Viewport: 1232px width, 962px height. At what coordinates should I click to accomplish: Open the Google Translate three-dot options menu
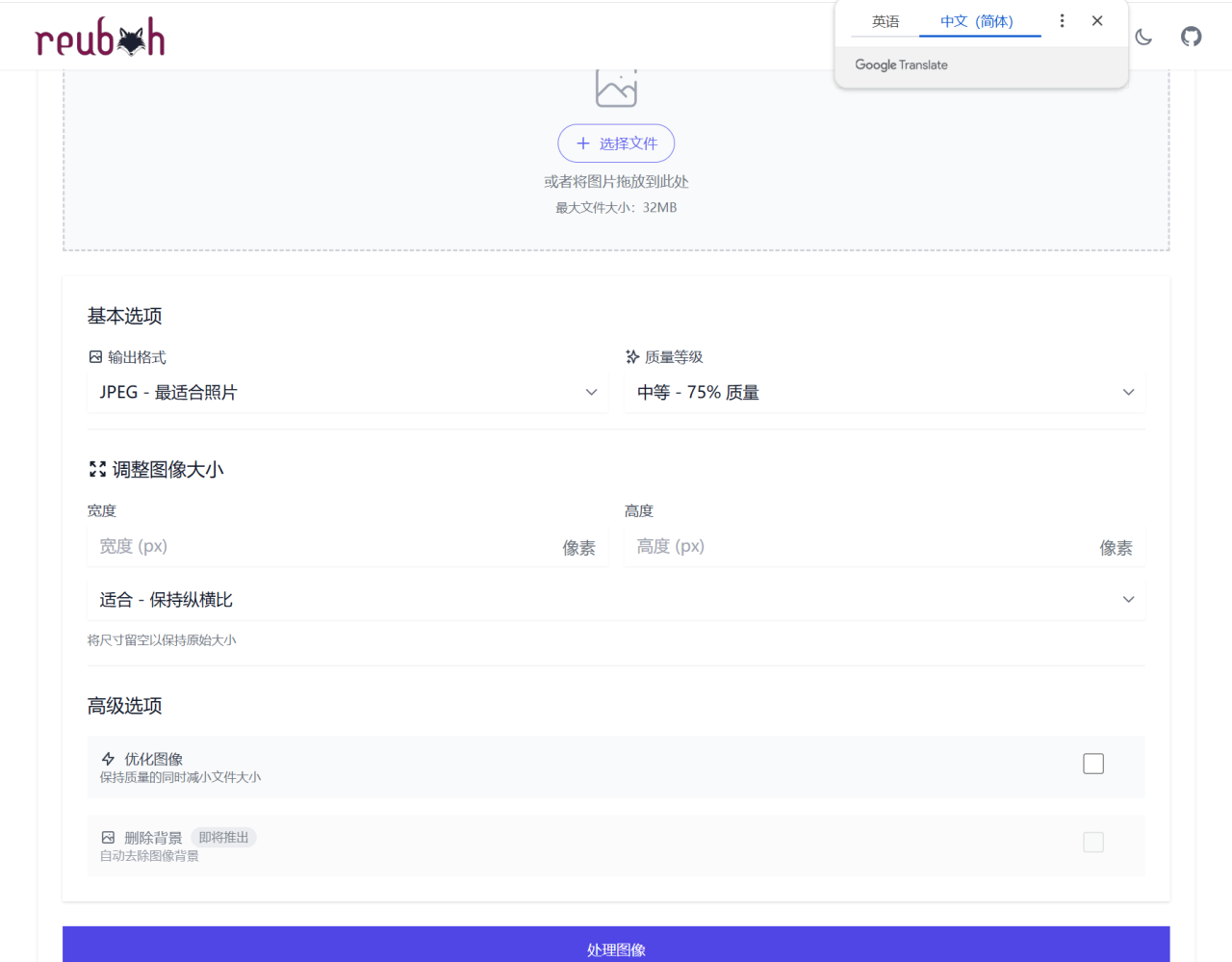click(x=1062, y=20)
